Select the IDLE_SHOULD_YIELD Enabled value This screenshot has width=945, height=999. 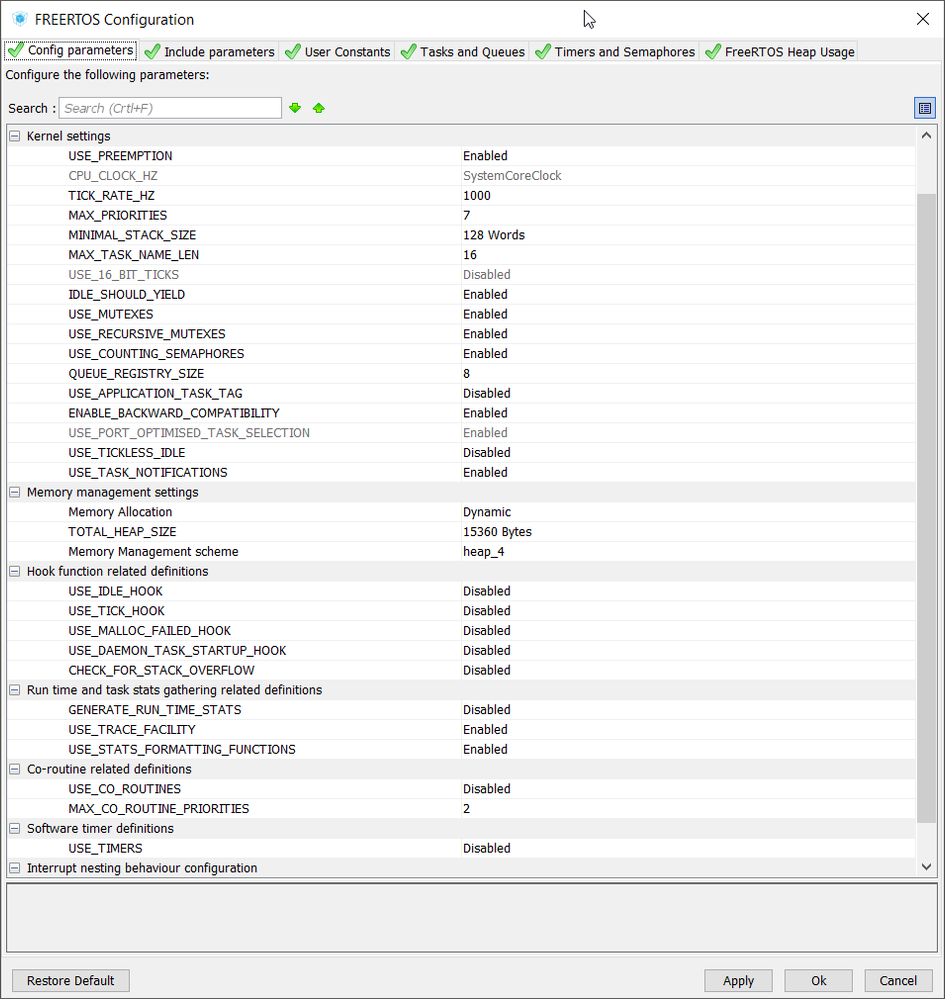(485, 294)
